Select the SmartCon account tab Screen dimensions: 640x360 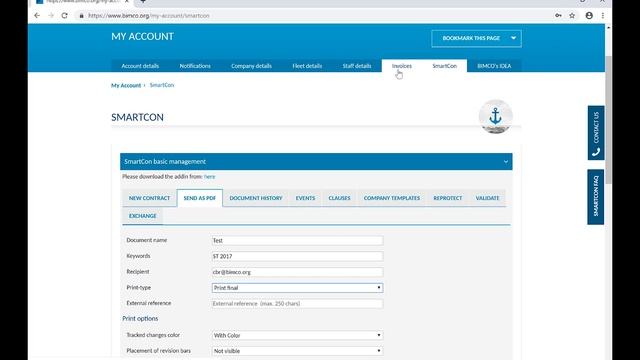pyautogui.click(x=444, y=66)
